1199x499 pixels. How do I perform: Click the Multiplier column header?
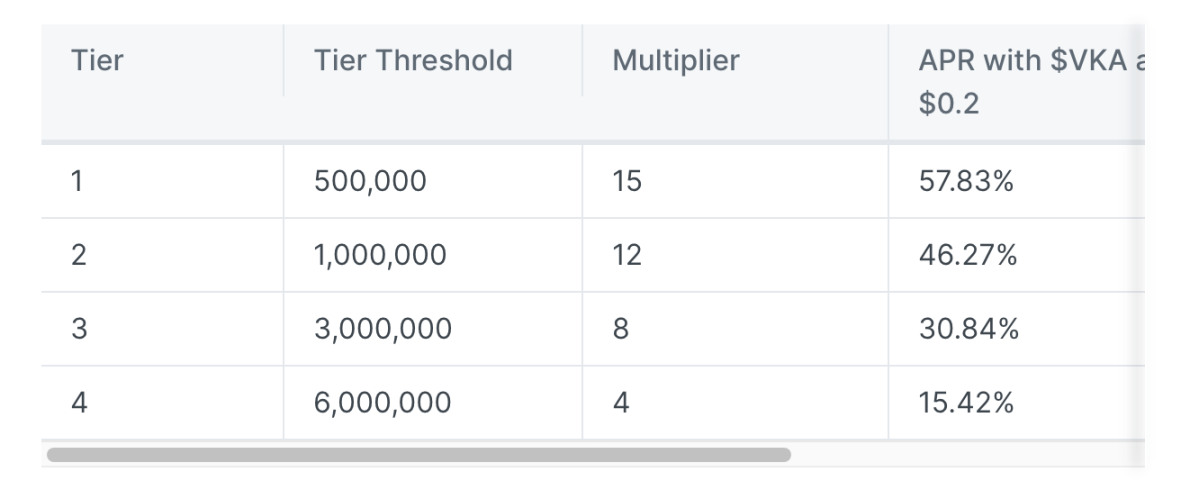(676, 61)
